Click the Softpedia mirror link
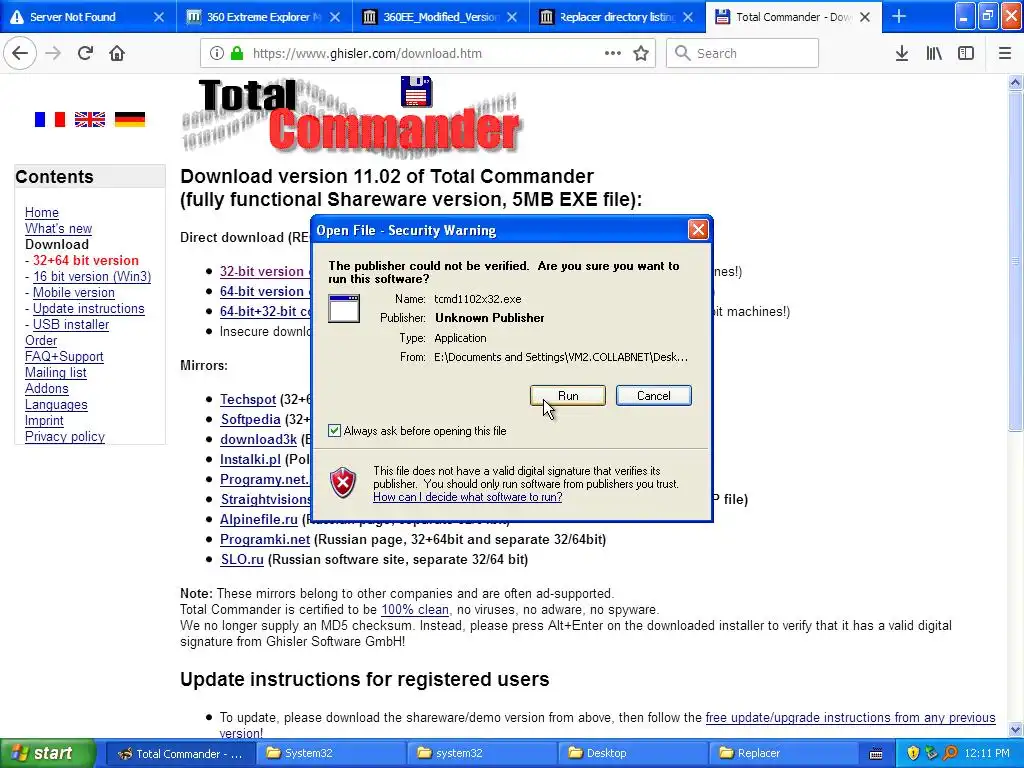 (250, 419)
